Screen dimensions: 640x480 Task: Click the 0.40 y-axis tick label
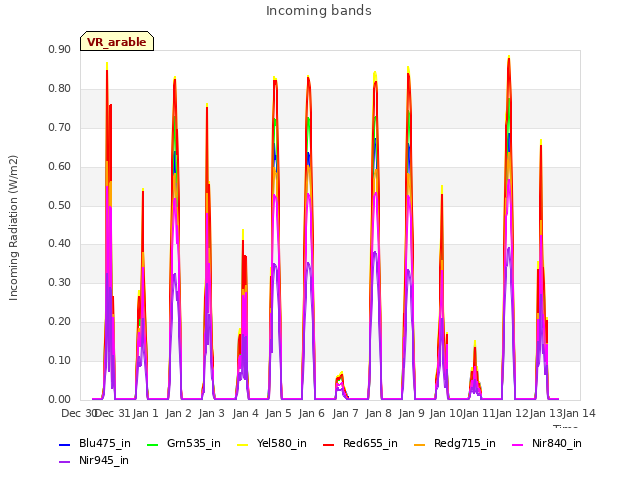pos(60,244)
